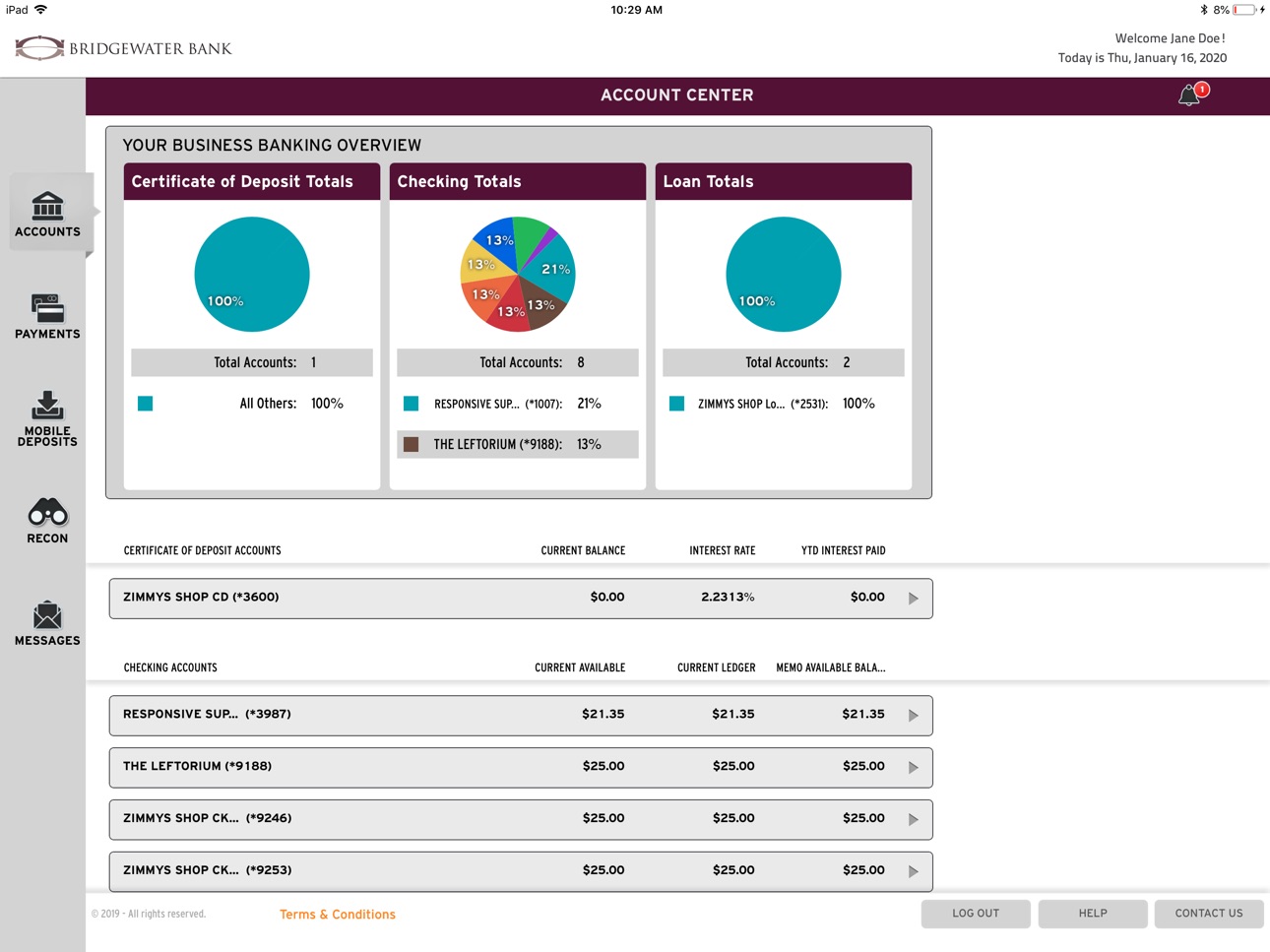This screenshot has height=952, width=1270.
Task: Expand the ZIMMYS SHOP CD (*3600) row arrow
Action: [914, 599]
